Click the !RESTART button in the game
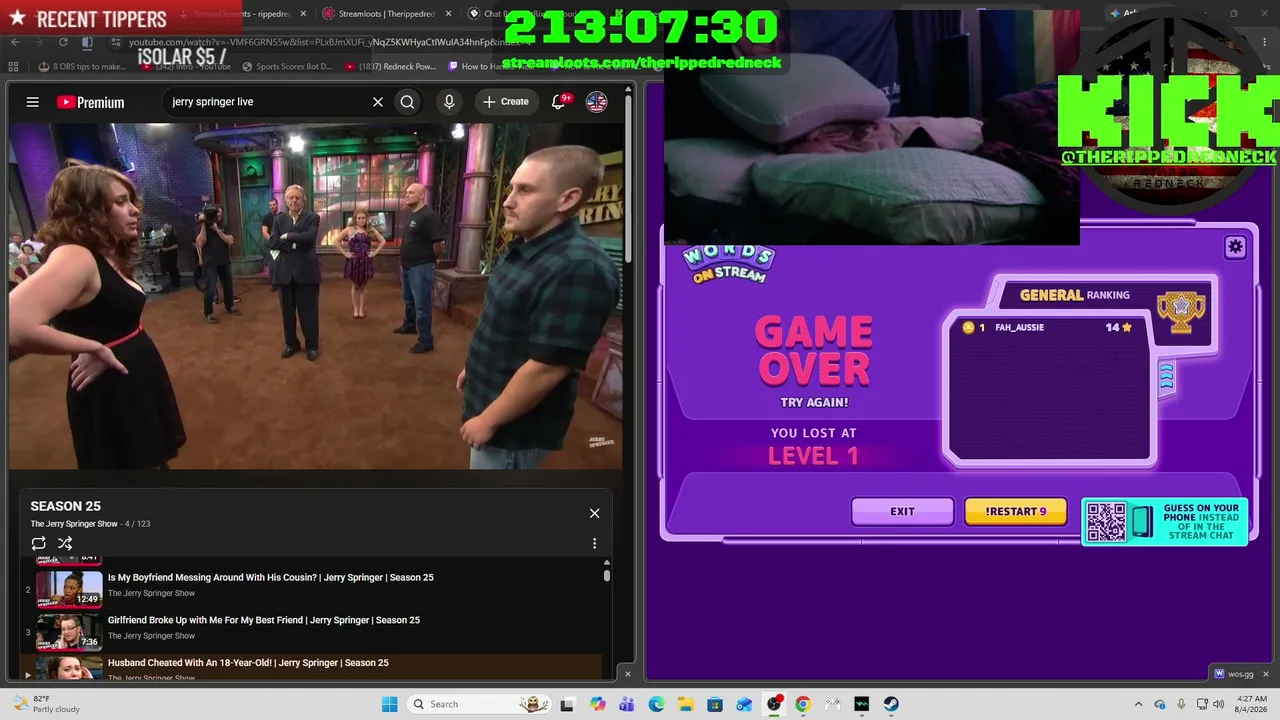Viewport: 1280px width, 720px height. pyautogui.click(x=1016, y=511)
